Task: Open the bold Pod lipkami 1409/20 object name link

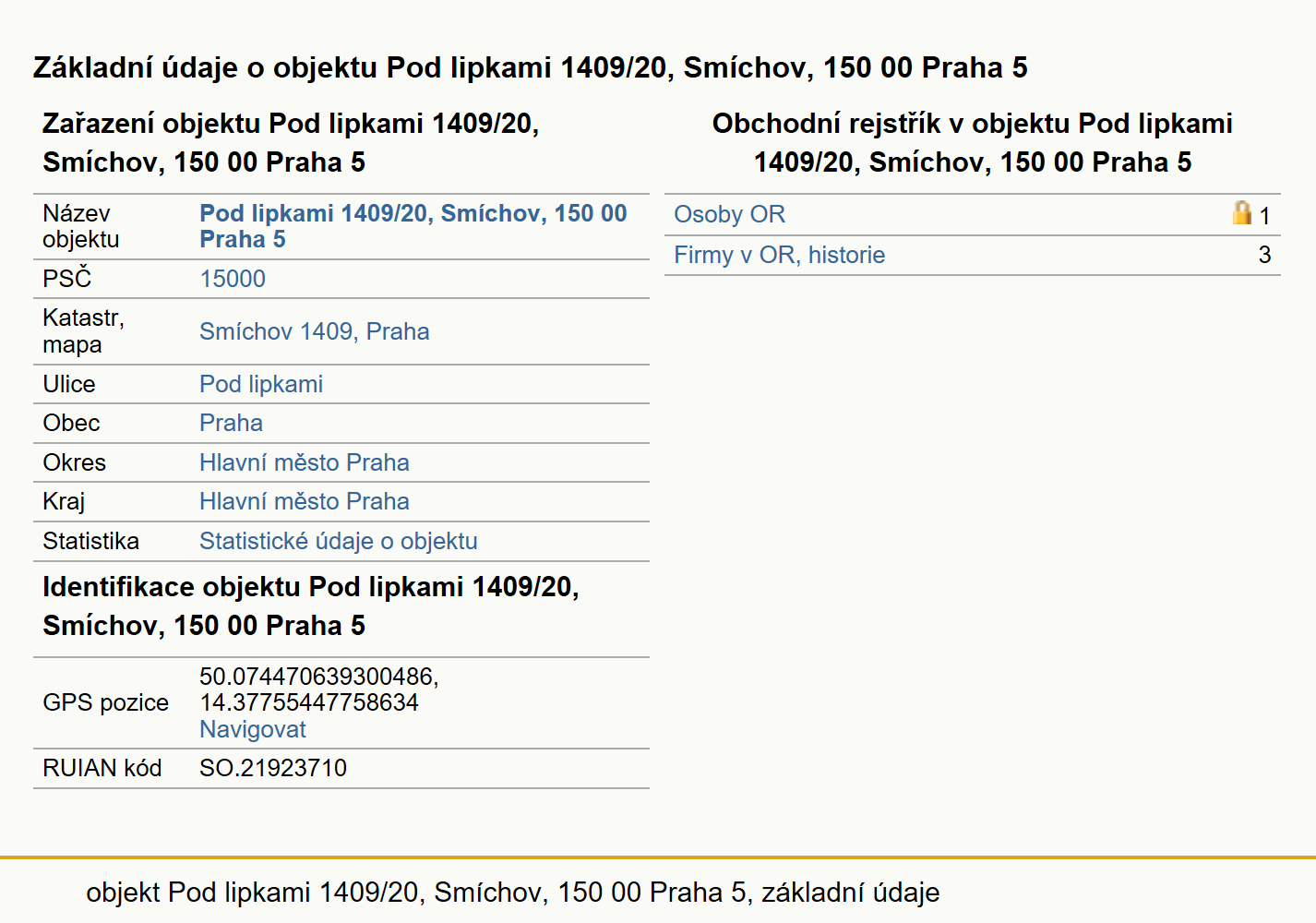Action: coord(413,226)
